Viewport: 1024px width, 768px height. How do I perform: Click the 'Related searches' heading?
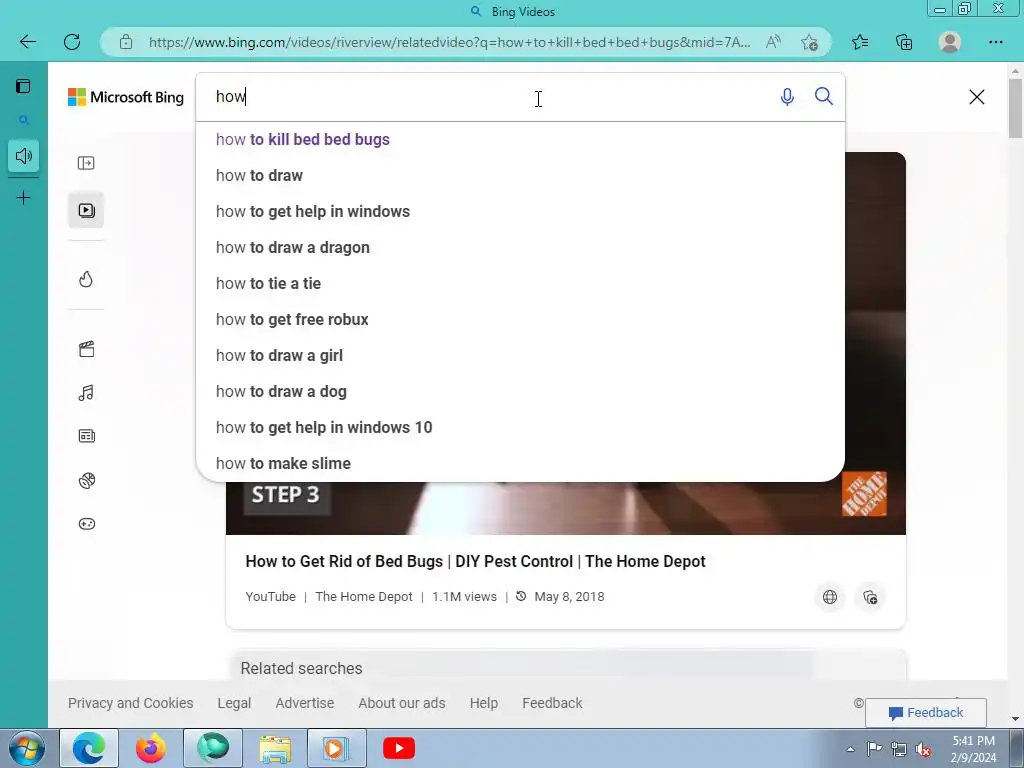301,668
